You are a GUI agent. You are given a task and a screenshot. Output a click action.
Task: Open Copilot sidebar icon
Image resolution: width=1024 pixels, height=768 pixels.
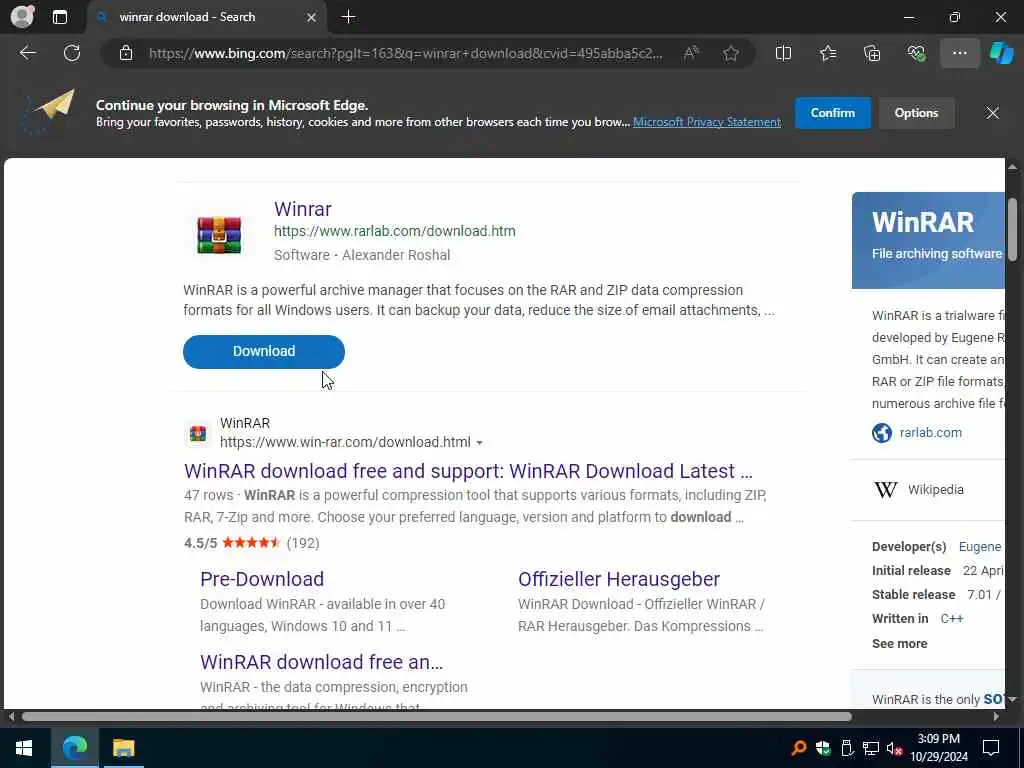[1001, 53]
